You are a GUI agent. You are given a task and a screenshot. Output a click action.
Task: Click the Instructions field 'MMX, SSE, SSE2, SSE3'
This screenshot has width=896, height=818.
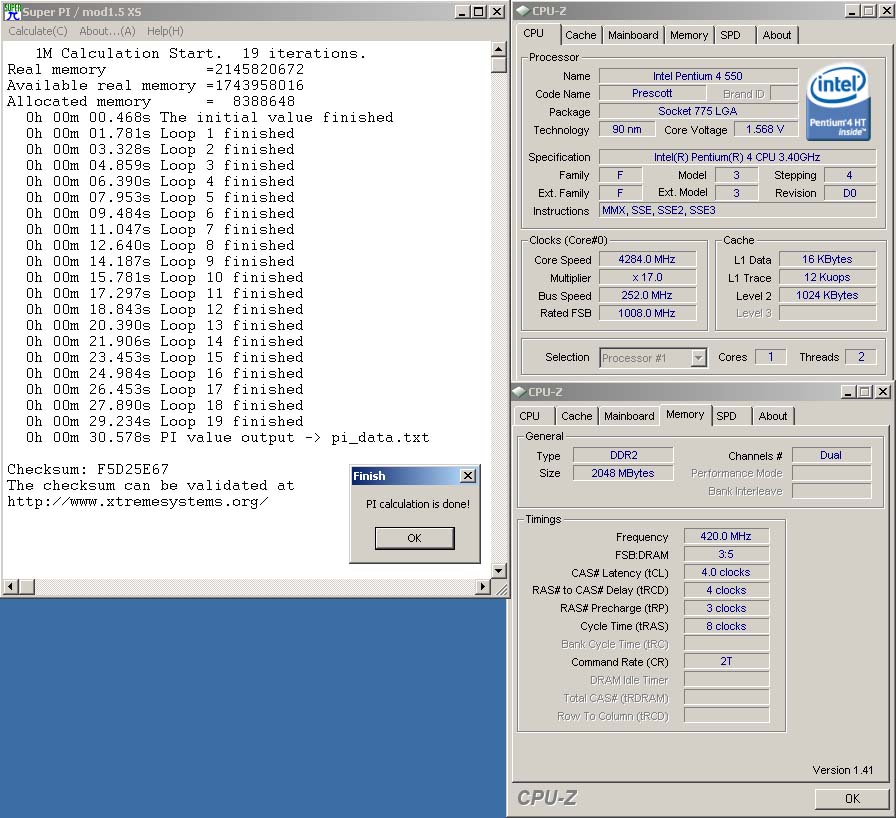pos(737,210)
